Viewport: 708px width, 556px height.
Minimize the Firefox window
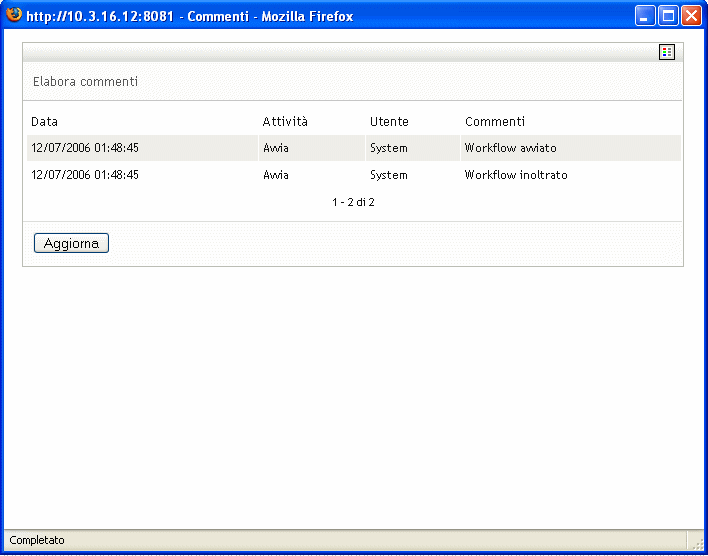(x=643, y=16)
